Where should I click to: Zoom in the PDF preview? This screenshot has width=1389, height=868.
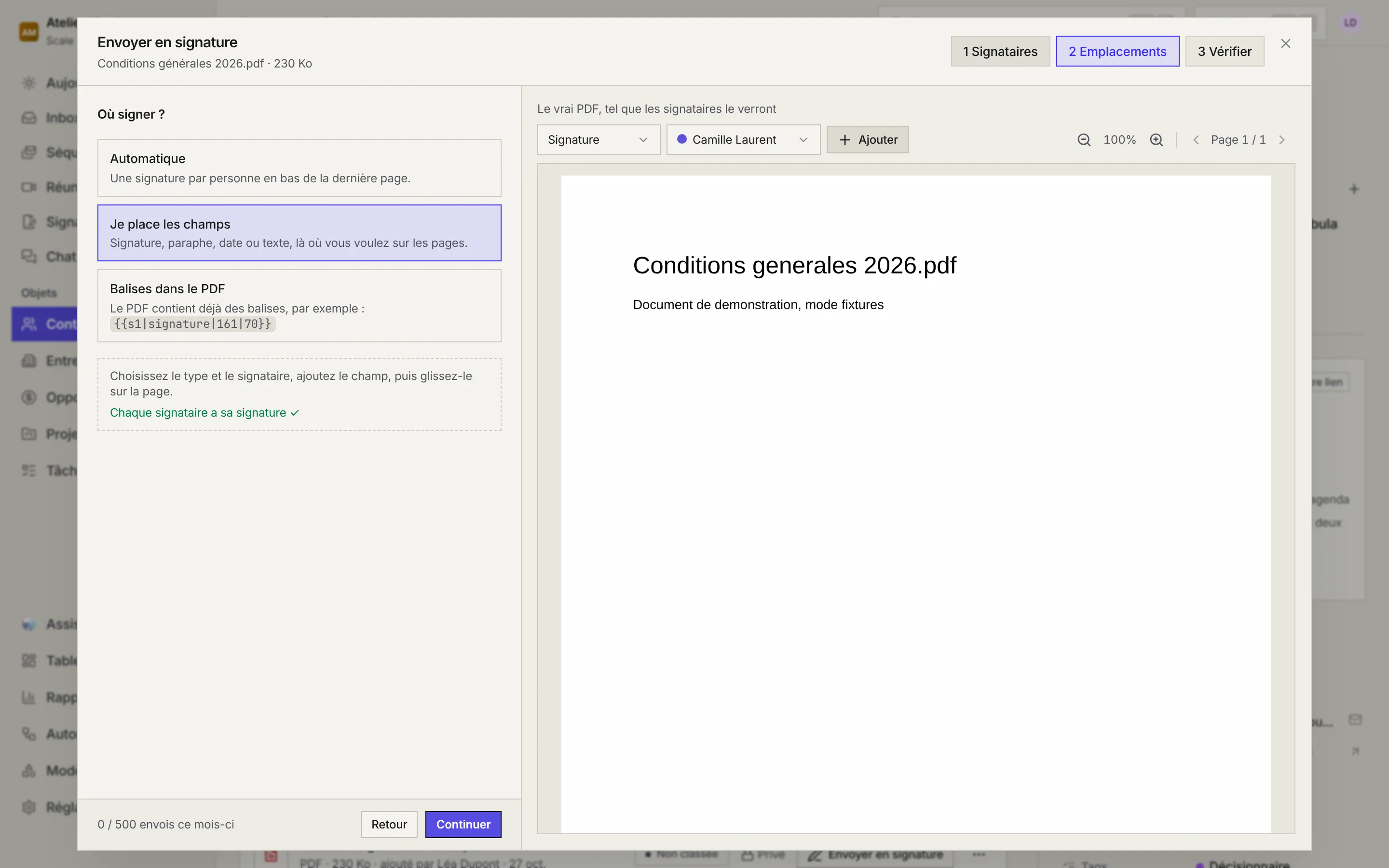tap(1157, 139)
